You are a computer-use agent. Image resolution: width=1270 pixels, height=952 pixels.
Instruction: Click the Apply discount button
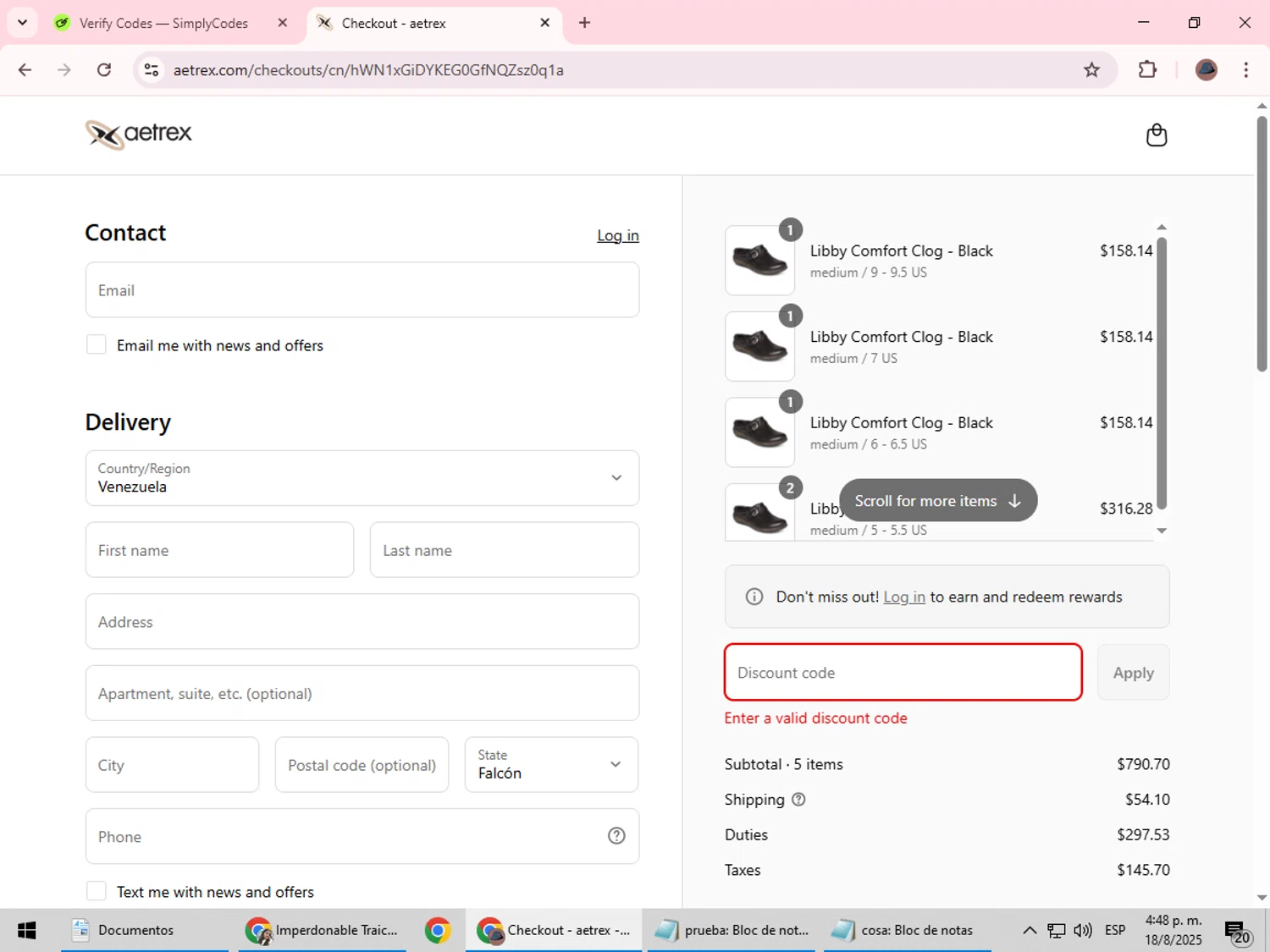tap(1133, 673)
